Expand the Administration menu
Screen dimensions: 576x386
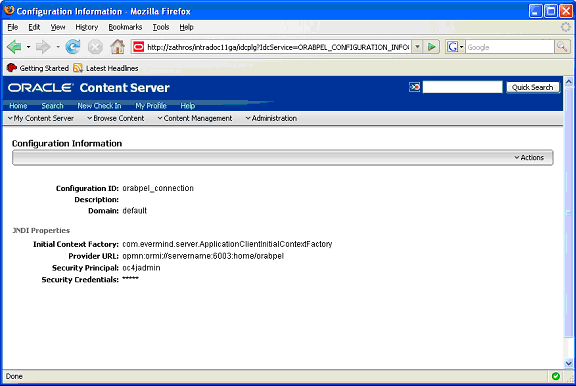click(271, 118)
